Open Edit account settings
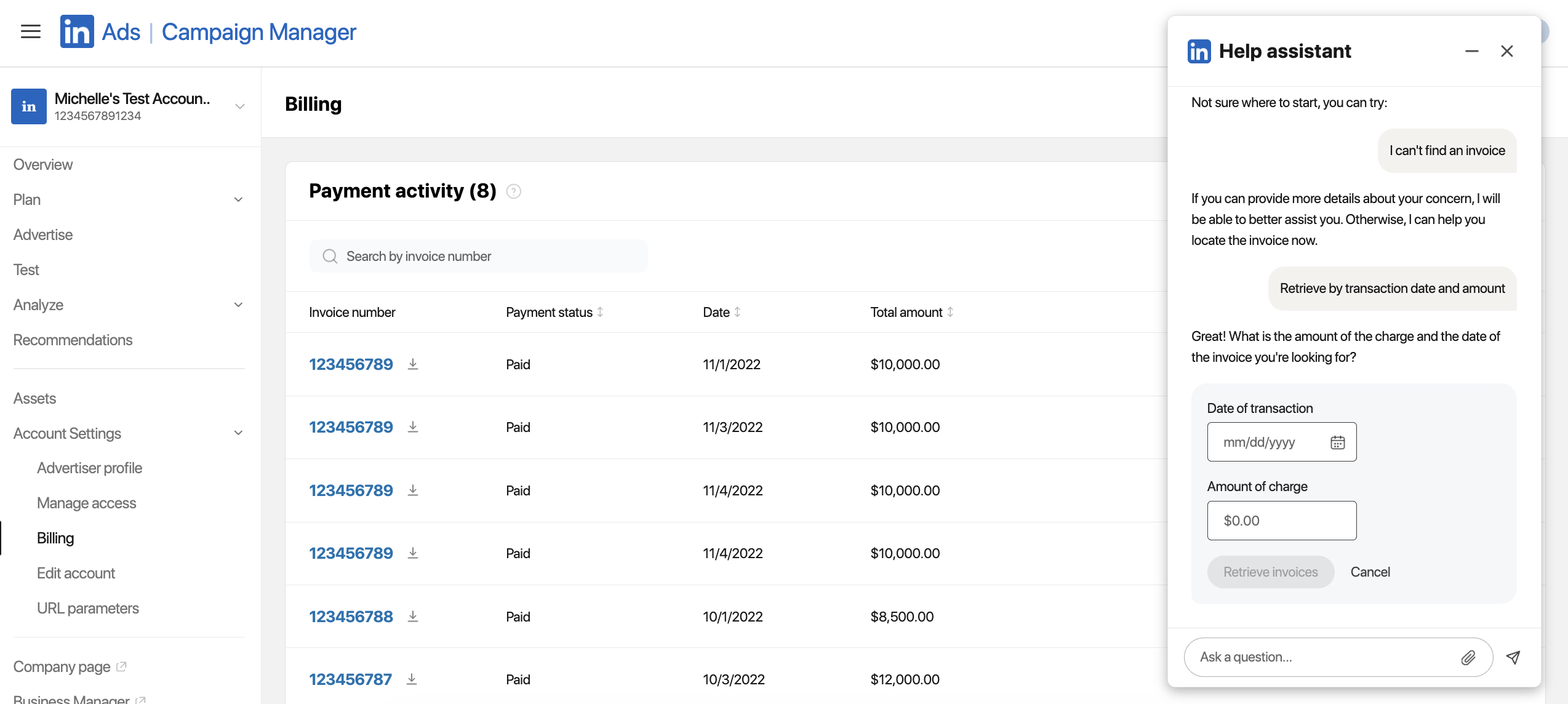This screenshot has width=1568, height=704. coord(76,574)
